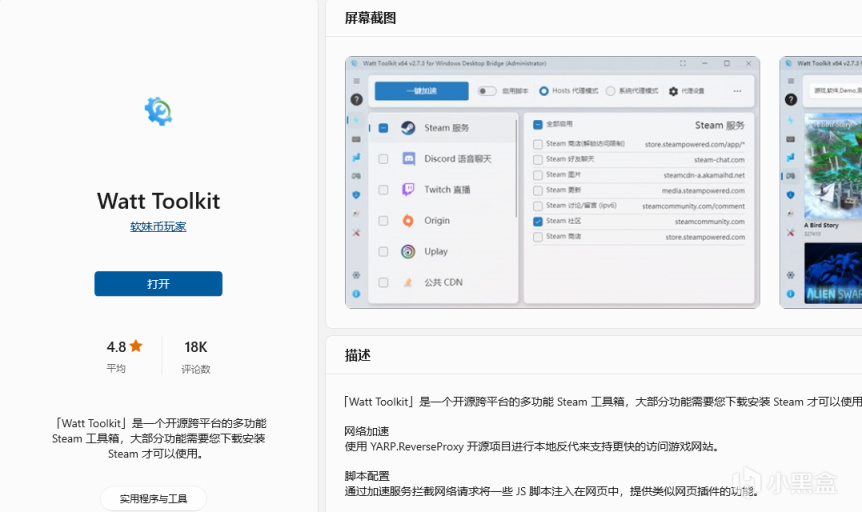Click the hamburger menu icon in first screenshot
This screenshot has height=512, width=862.
pos(356,81)
